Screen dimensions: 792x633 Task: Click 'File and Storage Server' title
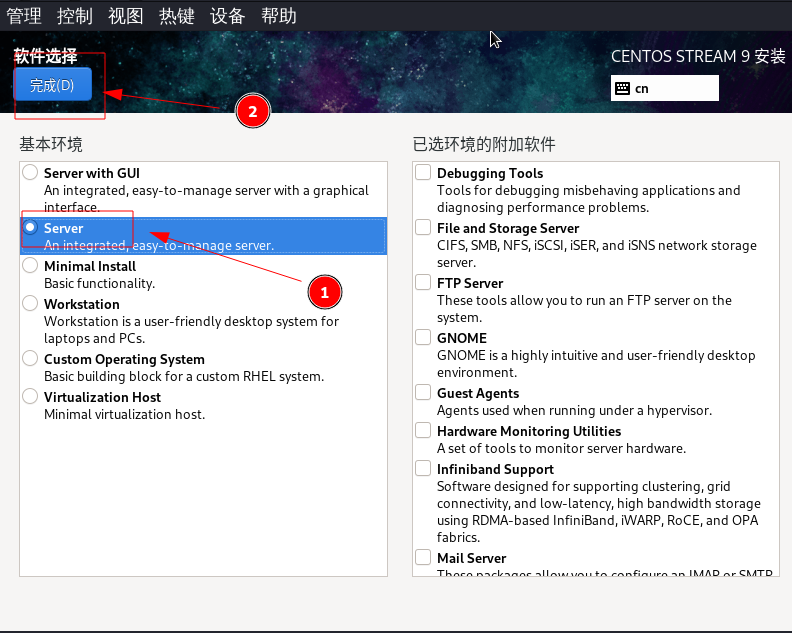(508, 228)
